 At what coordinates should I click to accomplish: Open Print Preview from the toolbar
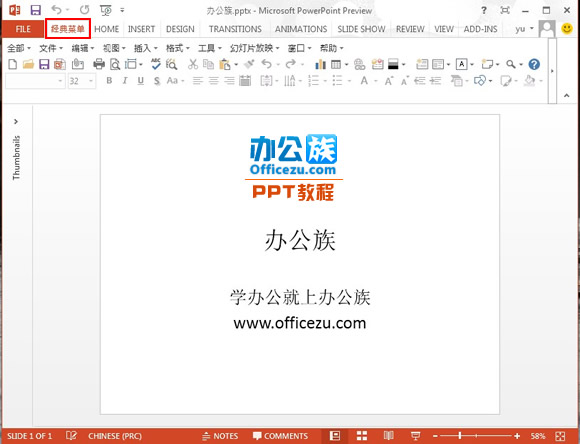pos(115,64)
